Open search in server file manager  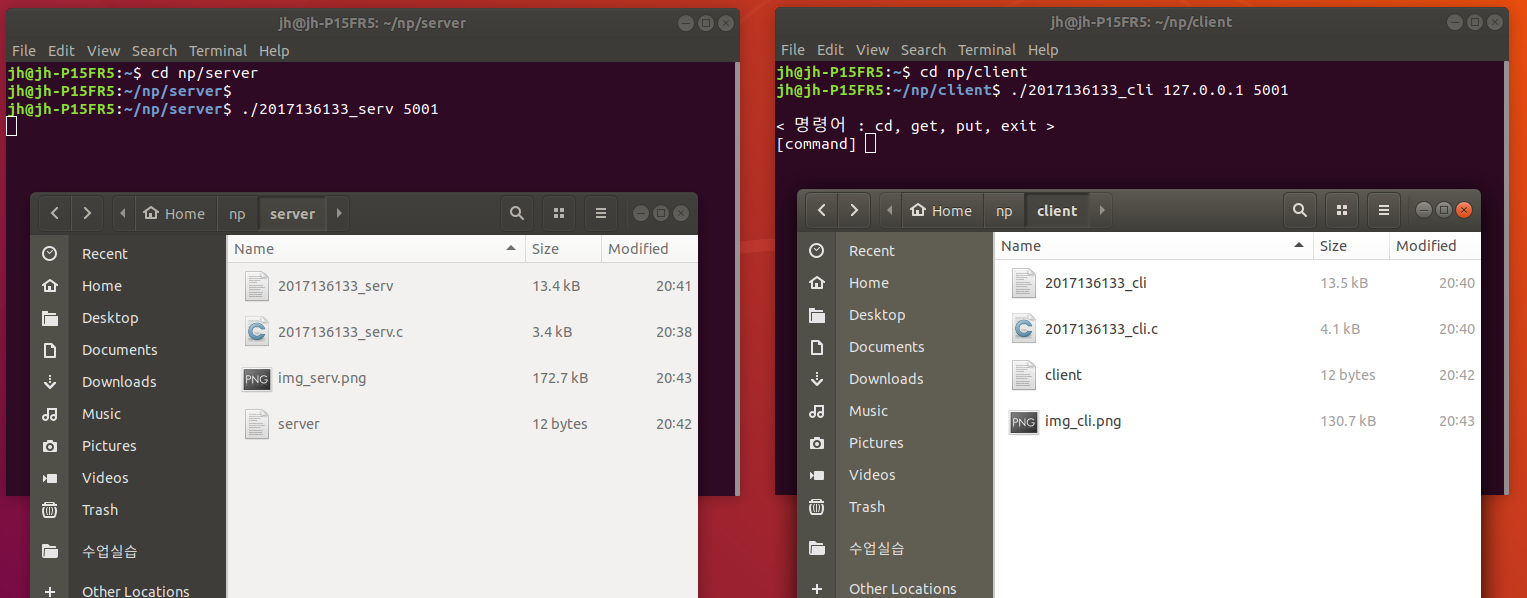pyautogui.click(x=516, y=213)
